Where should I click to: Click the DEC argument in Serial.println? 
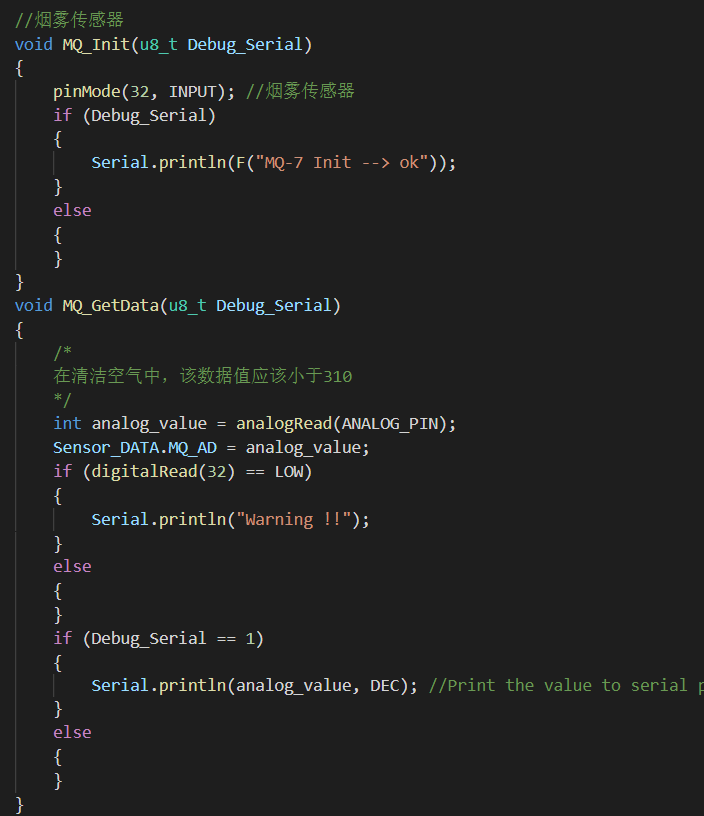pyautogui.click(x=385, y=686)
